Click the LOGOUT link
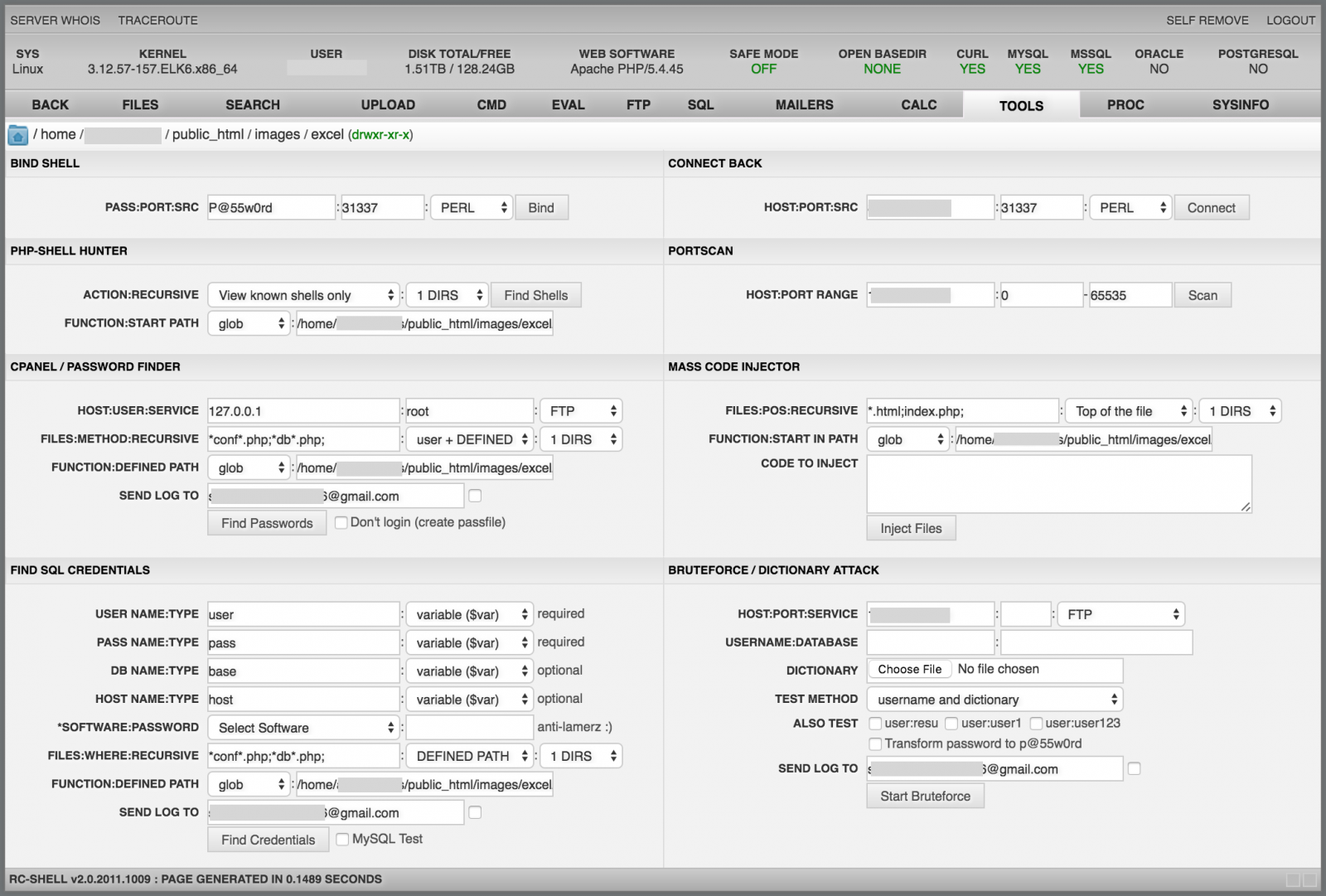Image resolution: width=1326 pixels, height=896 pixels. tap(1290, 20)
